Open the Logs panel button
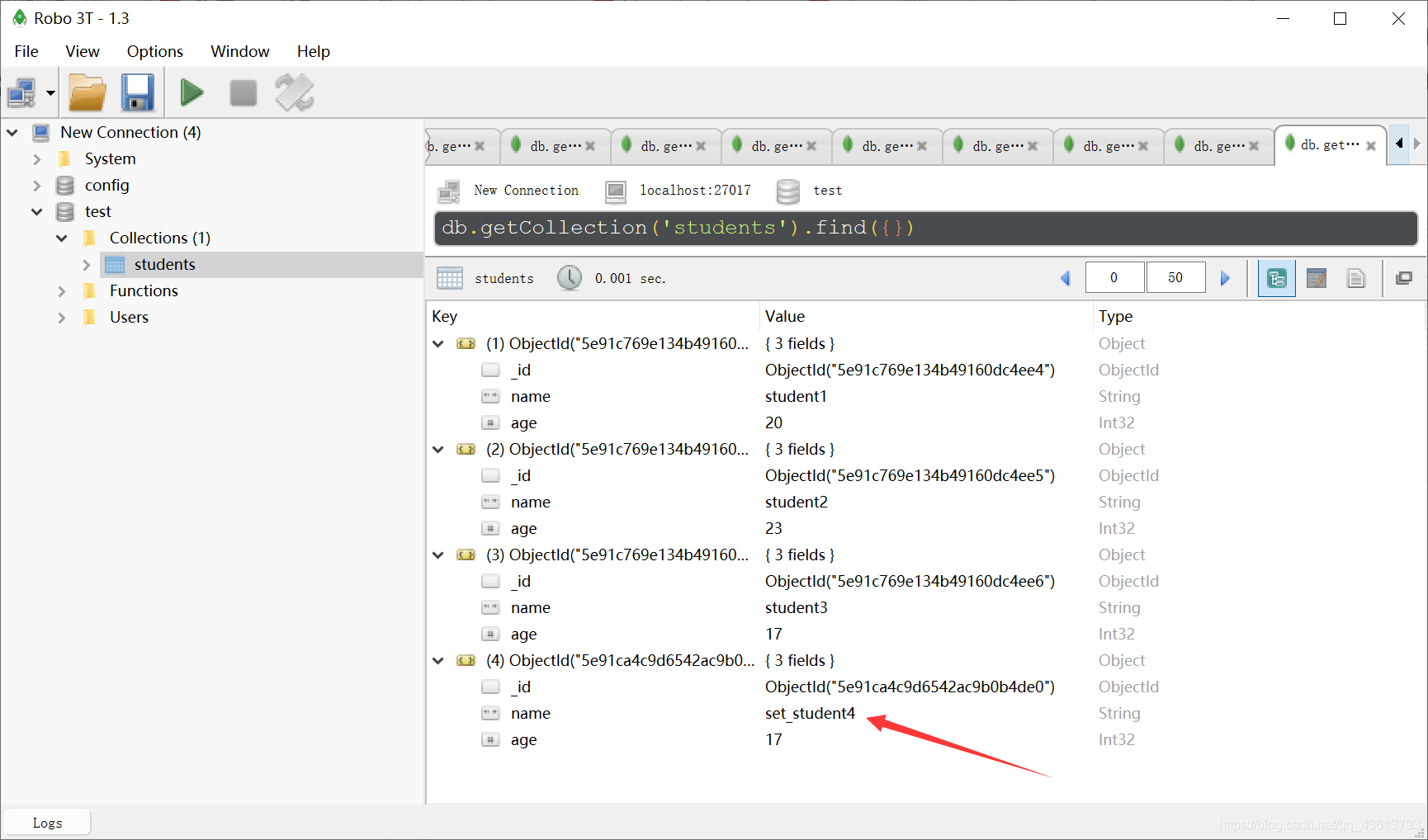 (47, 823)
